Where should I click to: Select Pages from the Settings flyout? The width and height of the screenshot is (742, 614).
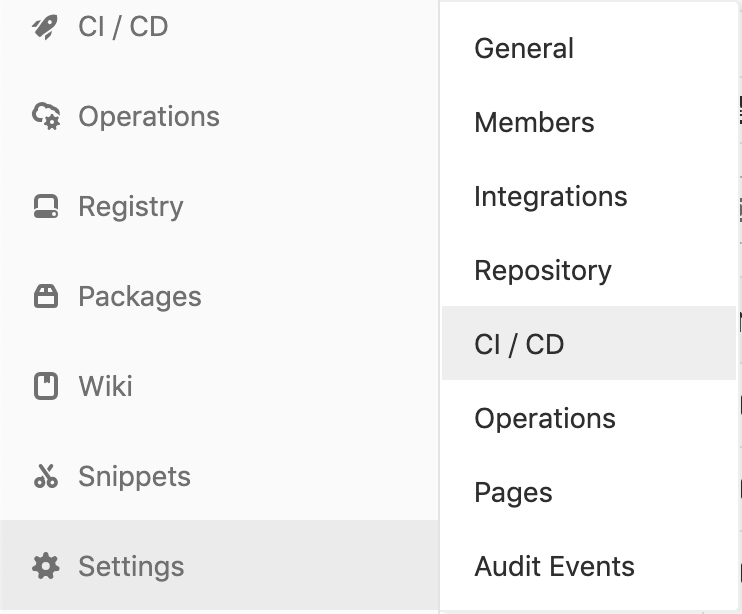(x=513, y=493)
